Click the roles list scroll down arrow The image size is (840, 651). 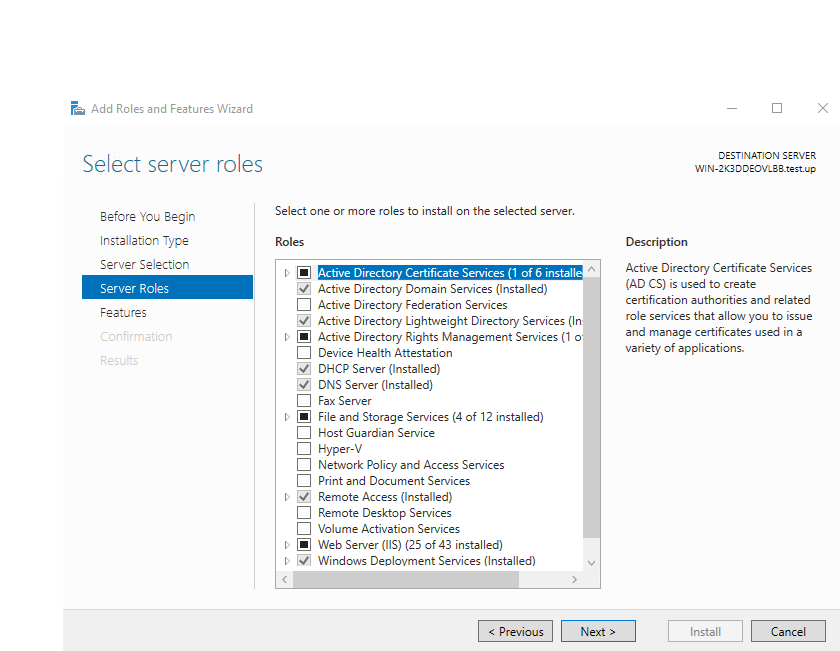point(591,563)
